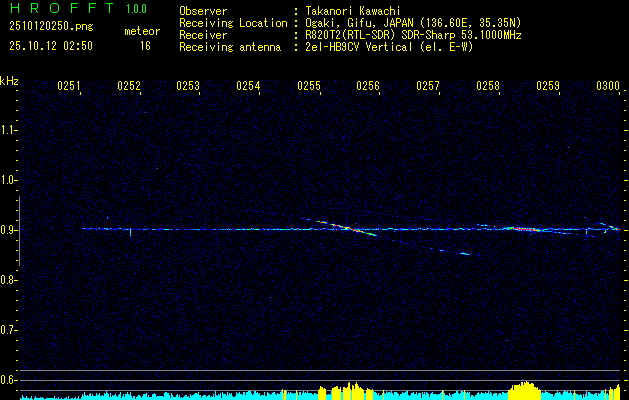The image size is (629, 400).
Task: Click the 0.6 kHz axis tick label
Action: (x=7, y=380)
